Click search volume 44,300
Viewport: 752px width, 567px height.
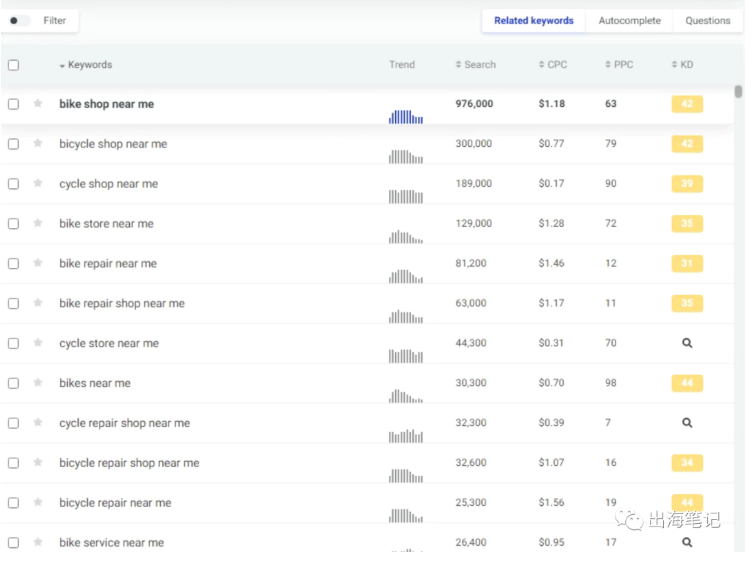[x=471, y=343]
